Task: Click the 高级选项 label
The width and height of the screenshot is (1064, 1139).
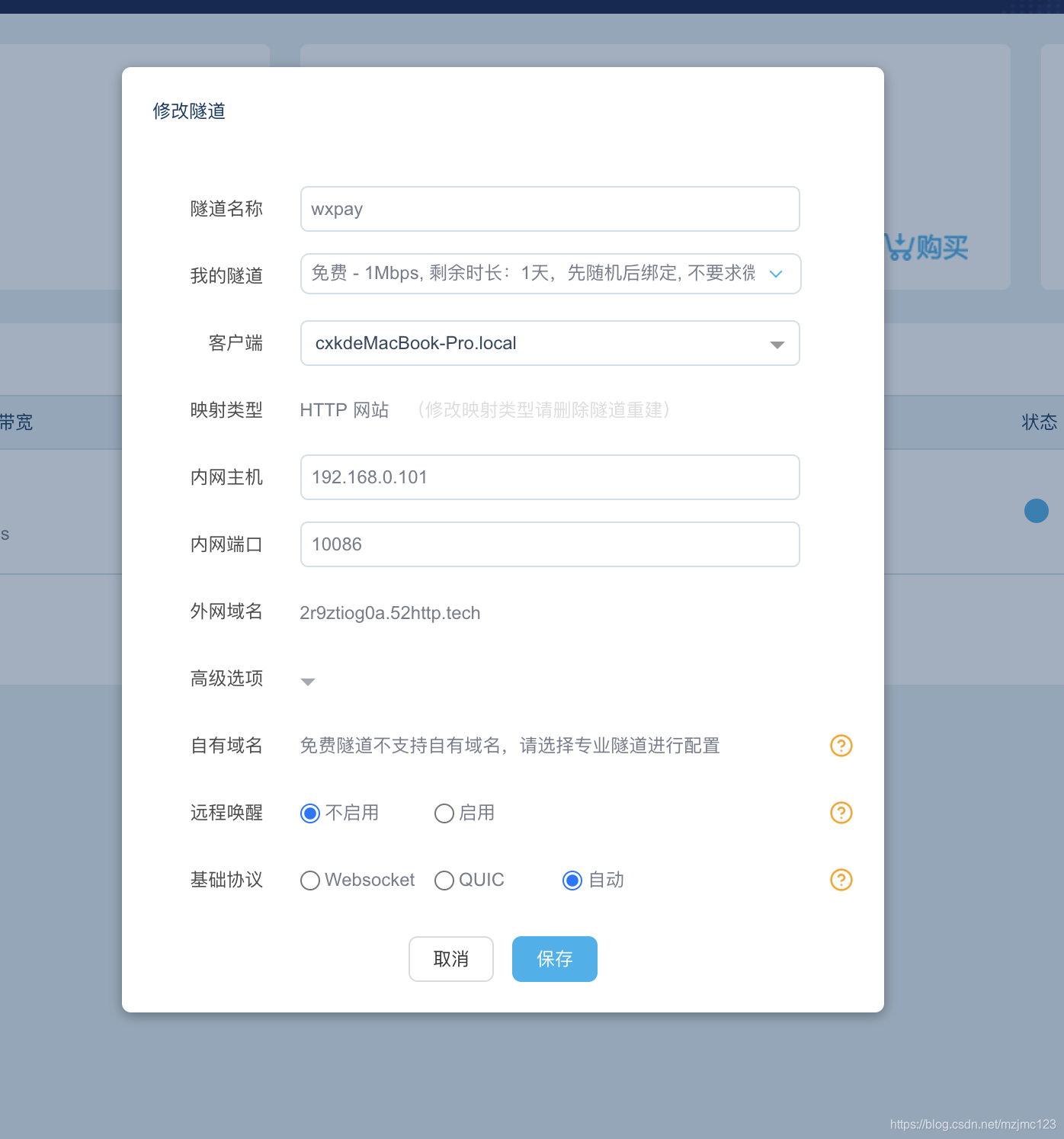Action: tap(226, 679)
